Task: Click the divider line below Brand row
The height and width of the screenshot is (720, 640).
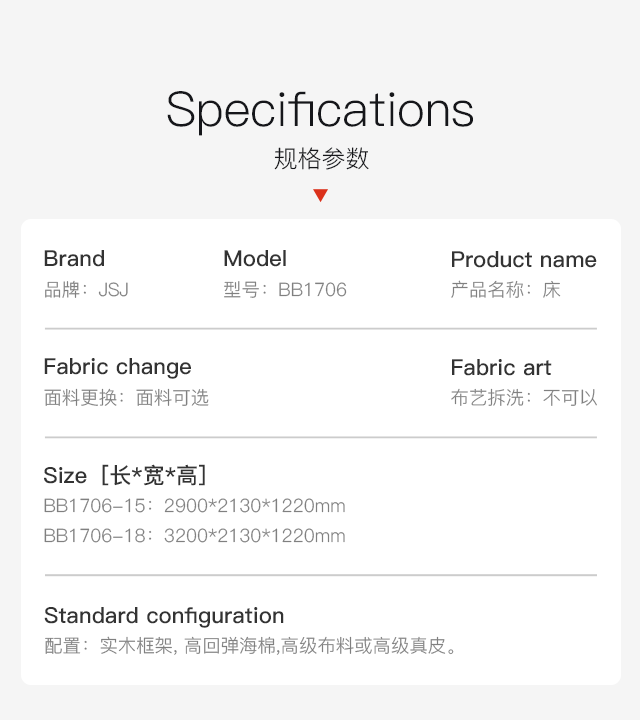Action: [321, 329]
